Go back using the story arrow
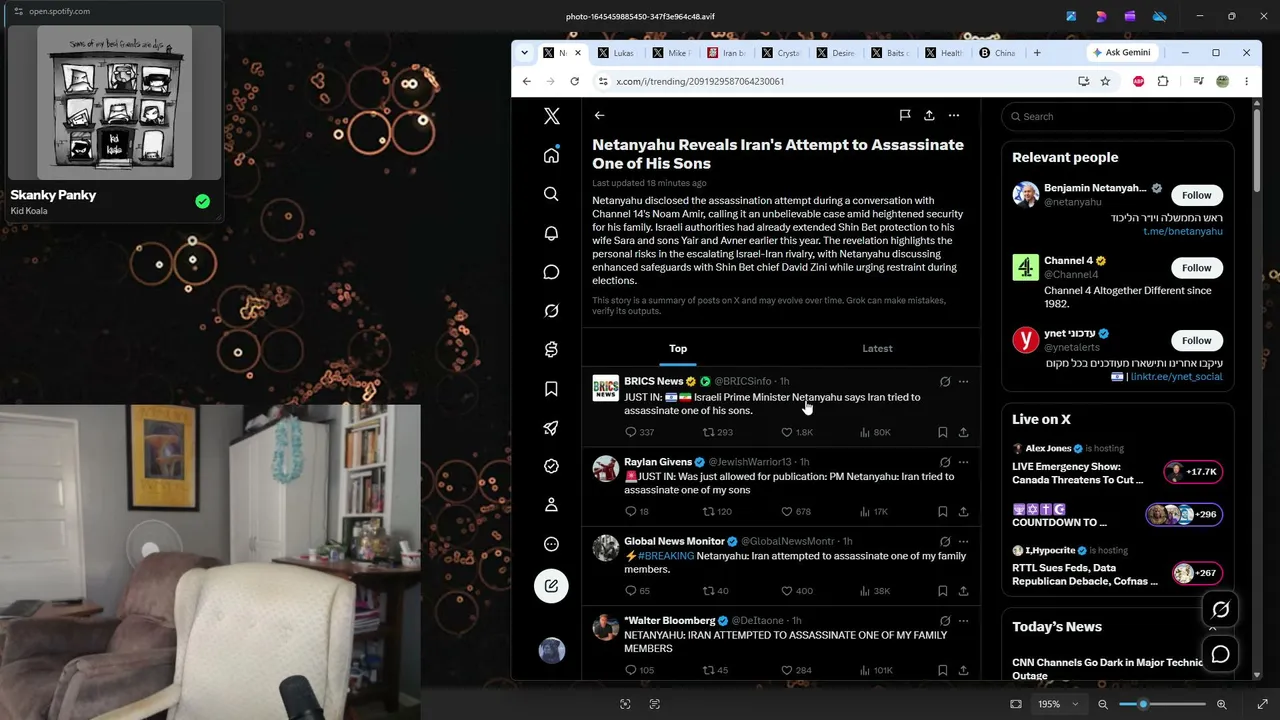 (599, 116)
